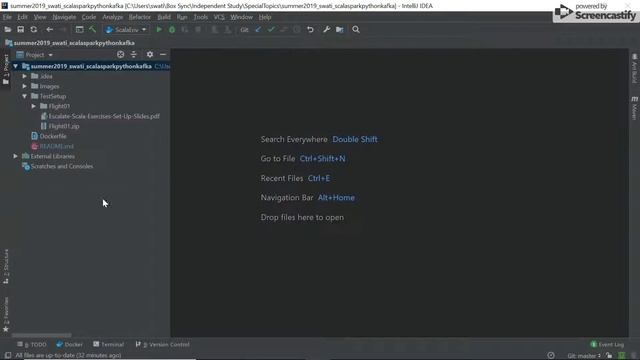This screenshot has width=640, height=360.
Task: Click the Build project hammer icon
Action: 92,29
